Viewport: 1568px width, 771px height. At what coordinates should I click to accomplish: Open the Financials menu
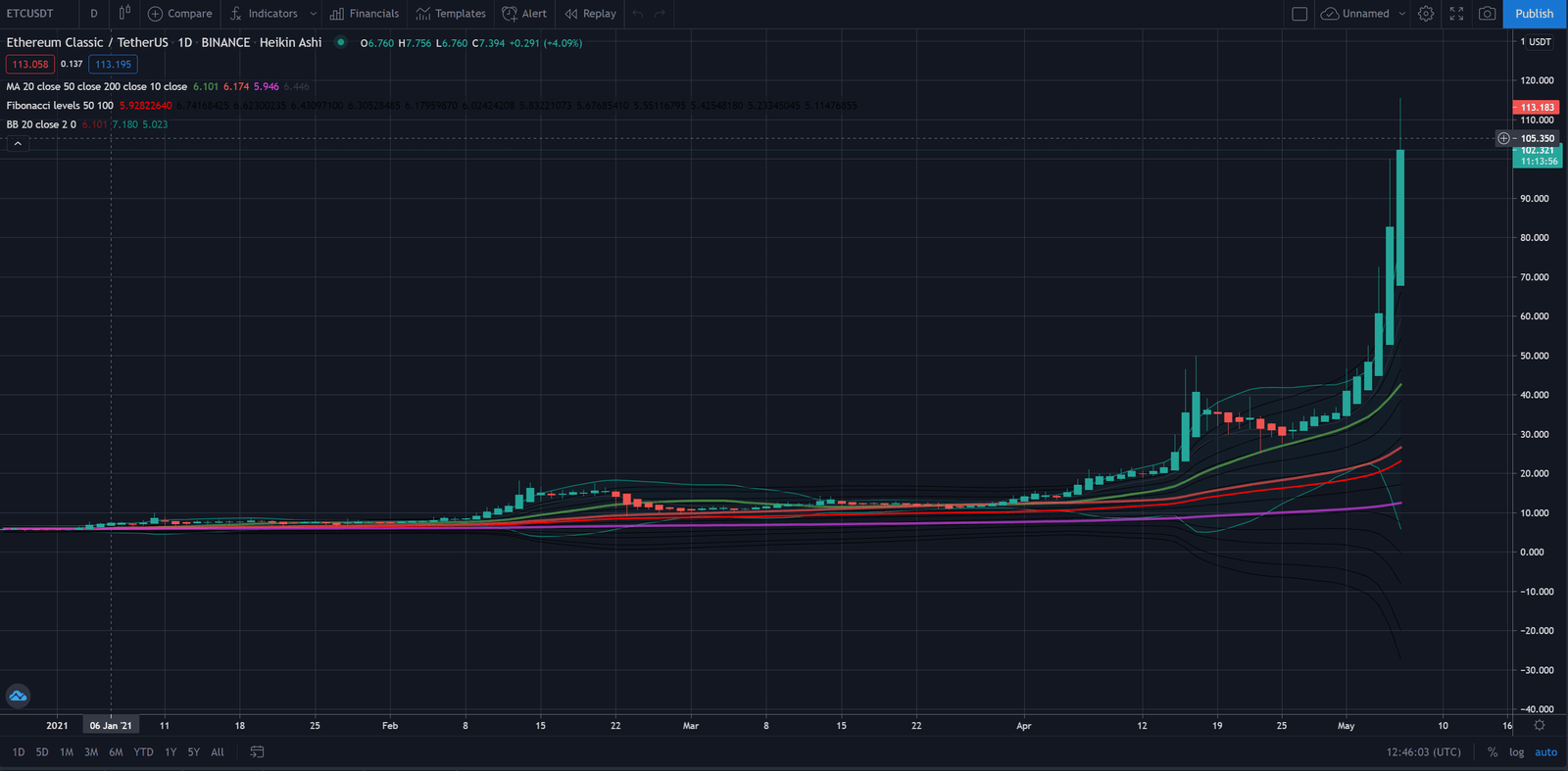click(x=365, y=14)
